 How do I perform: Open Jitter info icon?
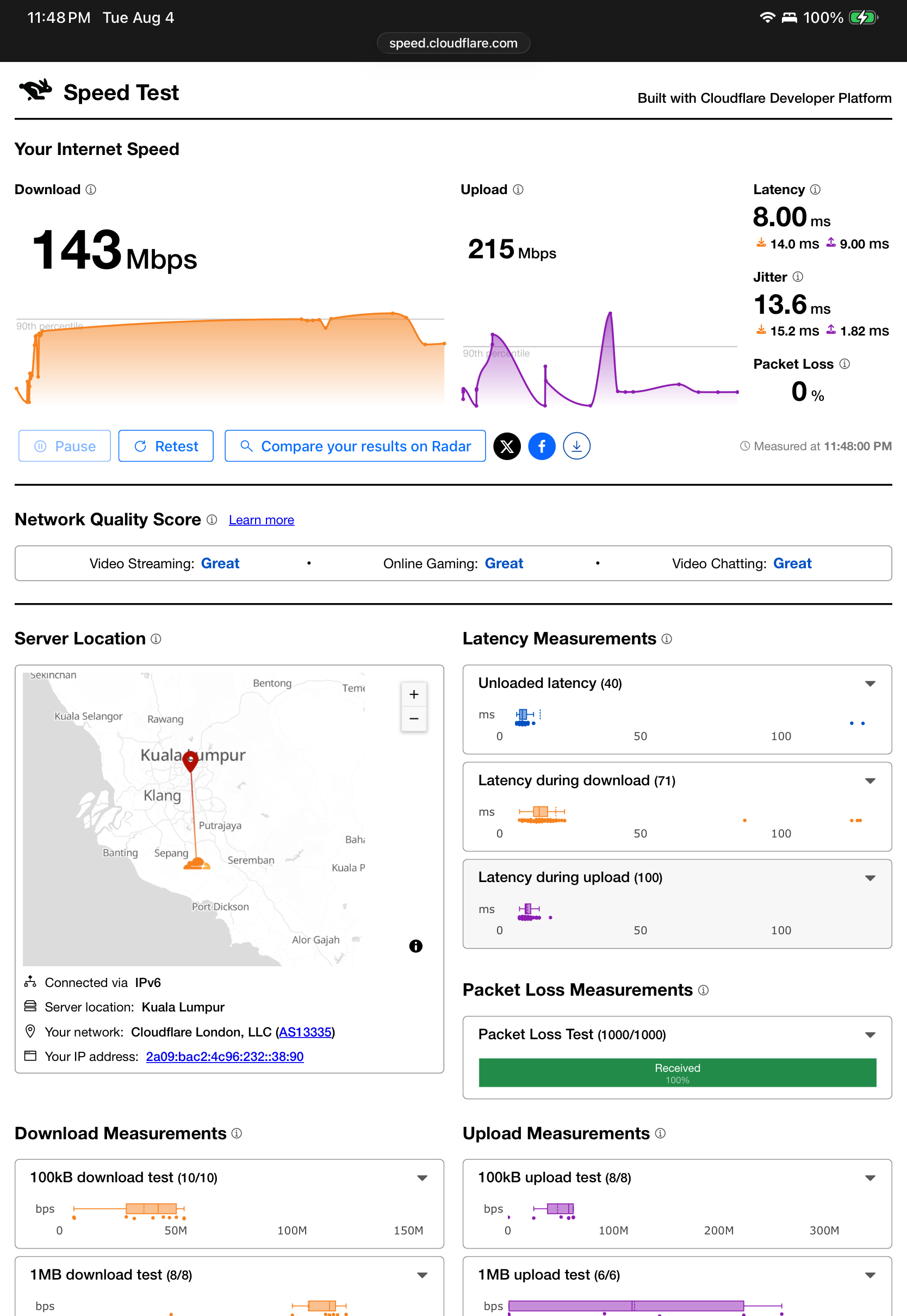[798, 277]
